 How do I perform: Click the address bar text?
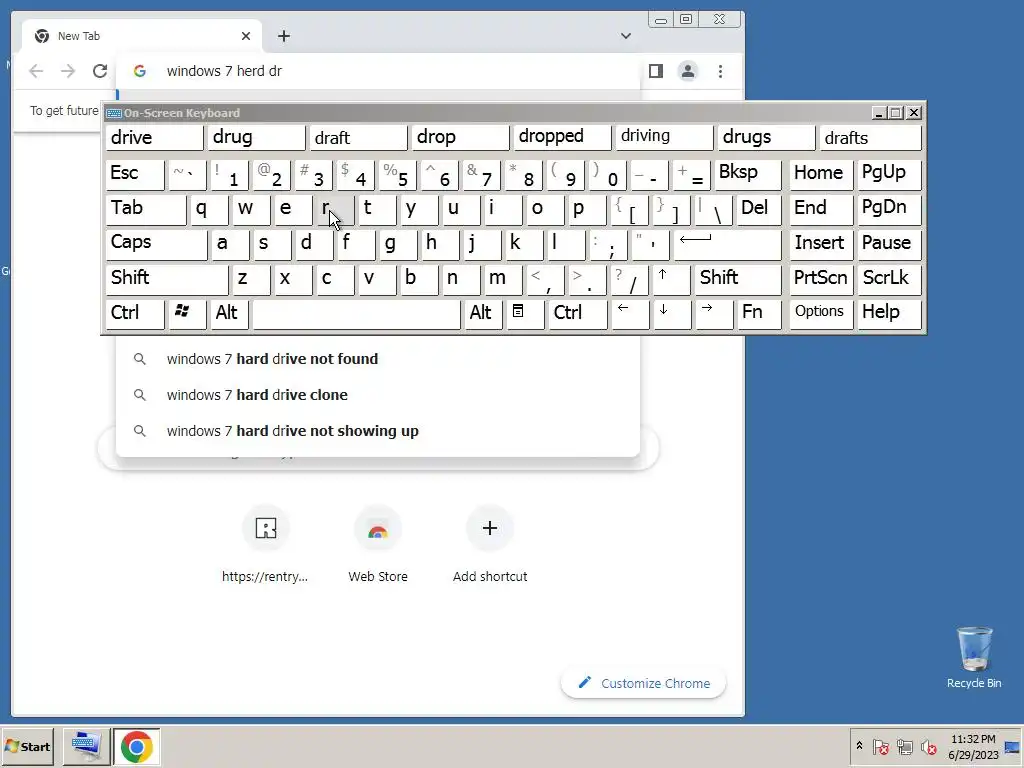coord(224,71)
